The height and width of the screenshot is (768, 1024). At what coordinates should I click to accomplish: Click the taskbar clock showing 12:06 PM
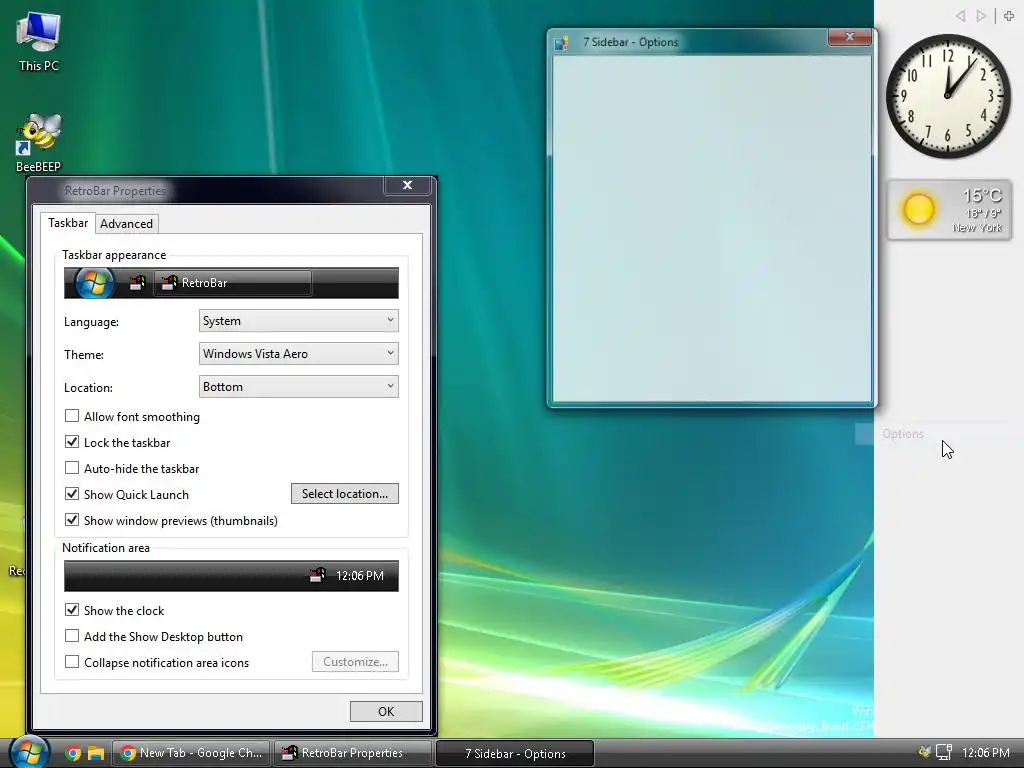coord(986,753)
